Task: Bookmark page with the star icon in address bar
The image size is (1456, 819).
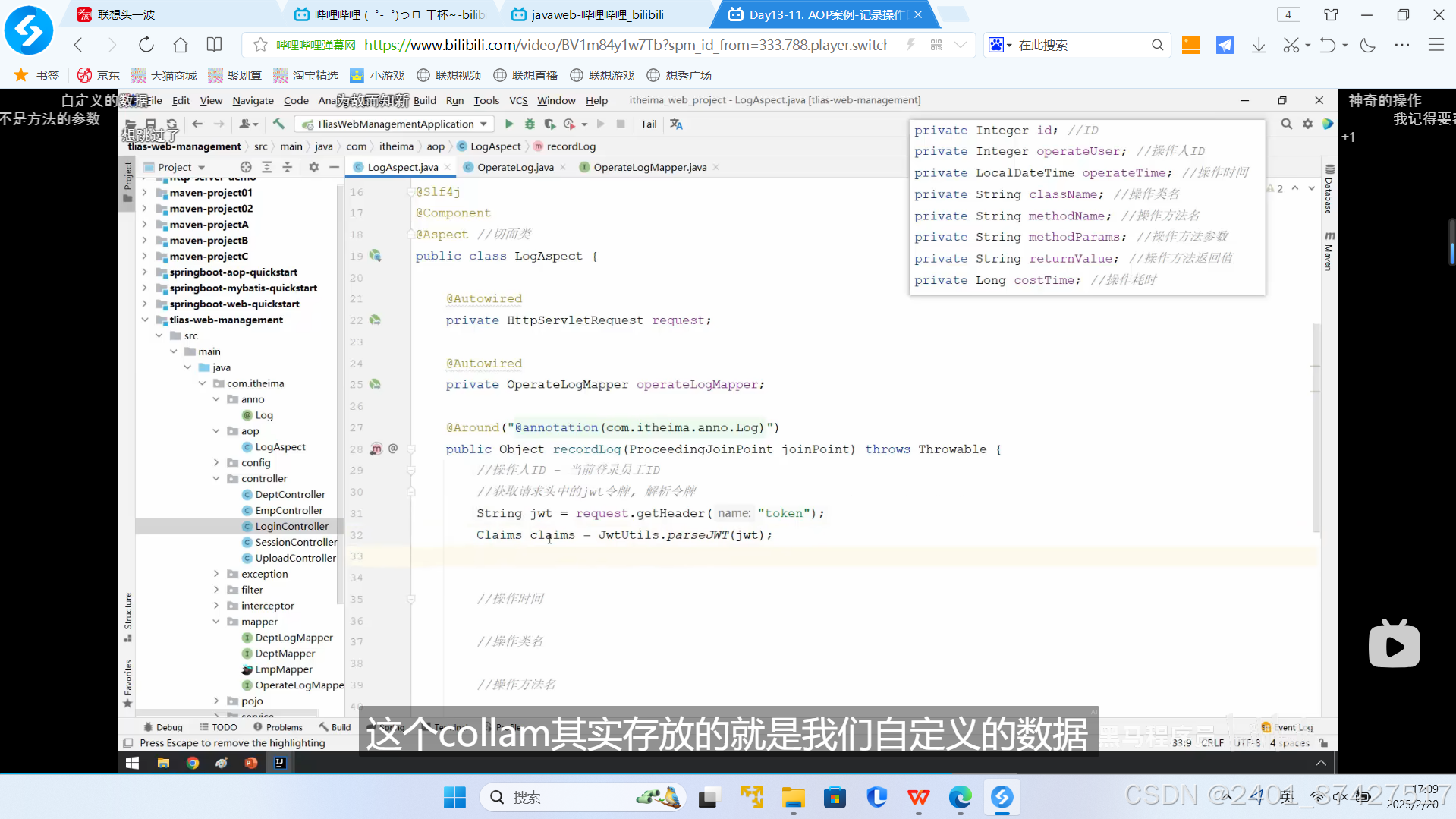Action: [260, 45]
